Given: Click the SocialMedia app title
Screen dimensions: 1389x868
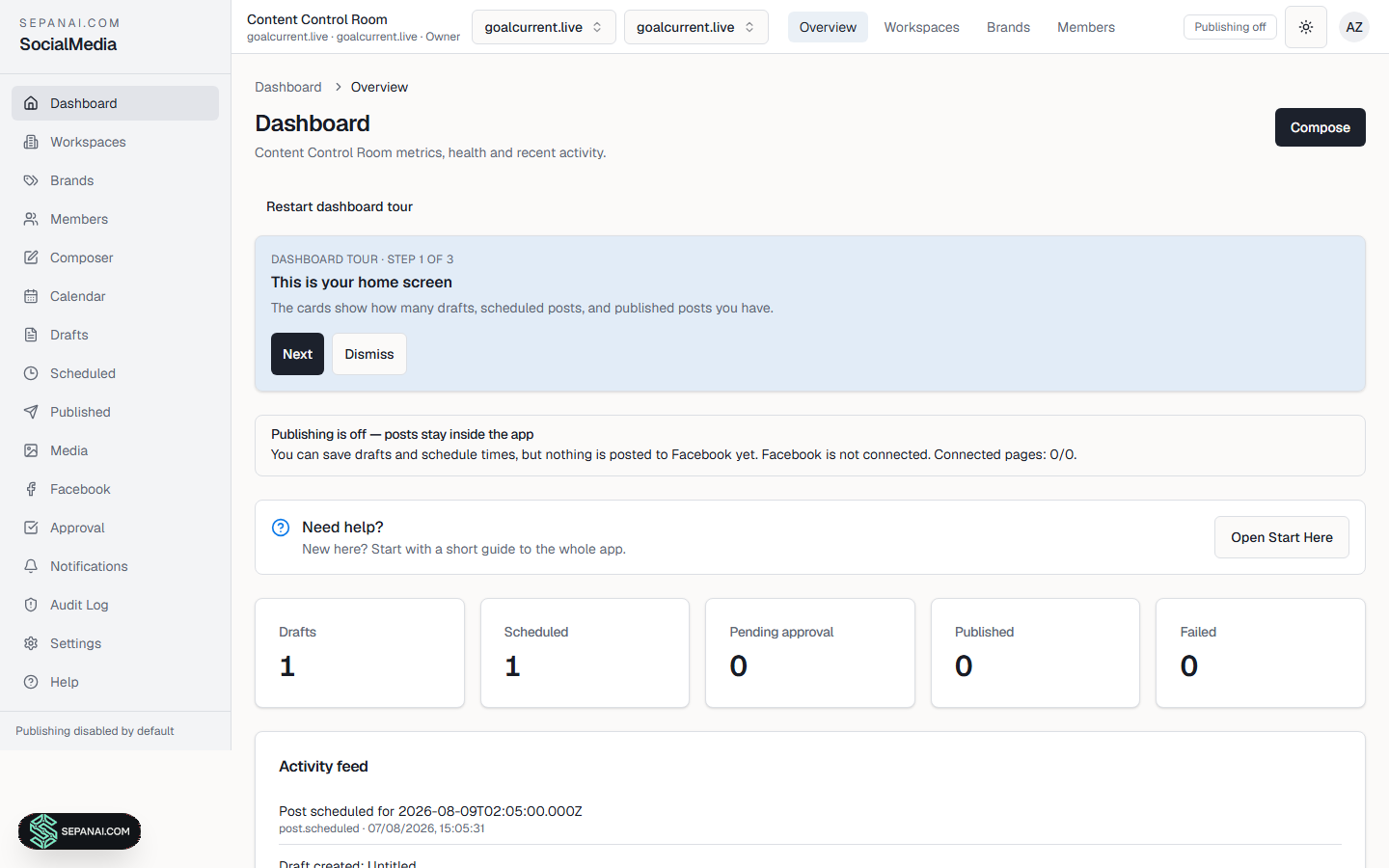Looking at the screenshot, I should click(68, 44).
